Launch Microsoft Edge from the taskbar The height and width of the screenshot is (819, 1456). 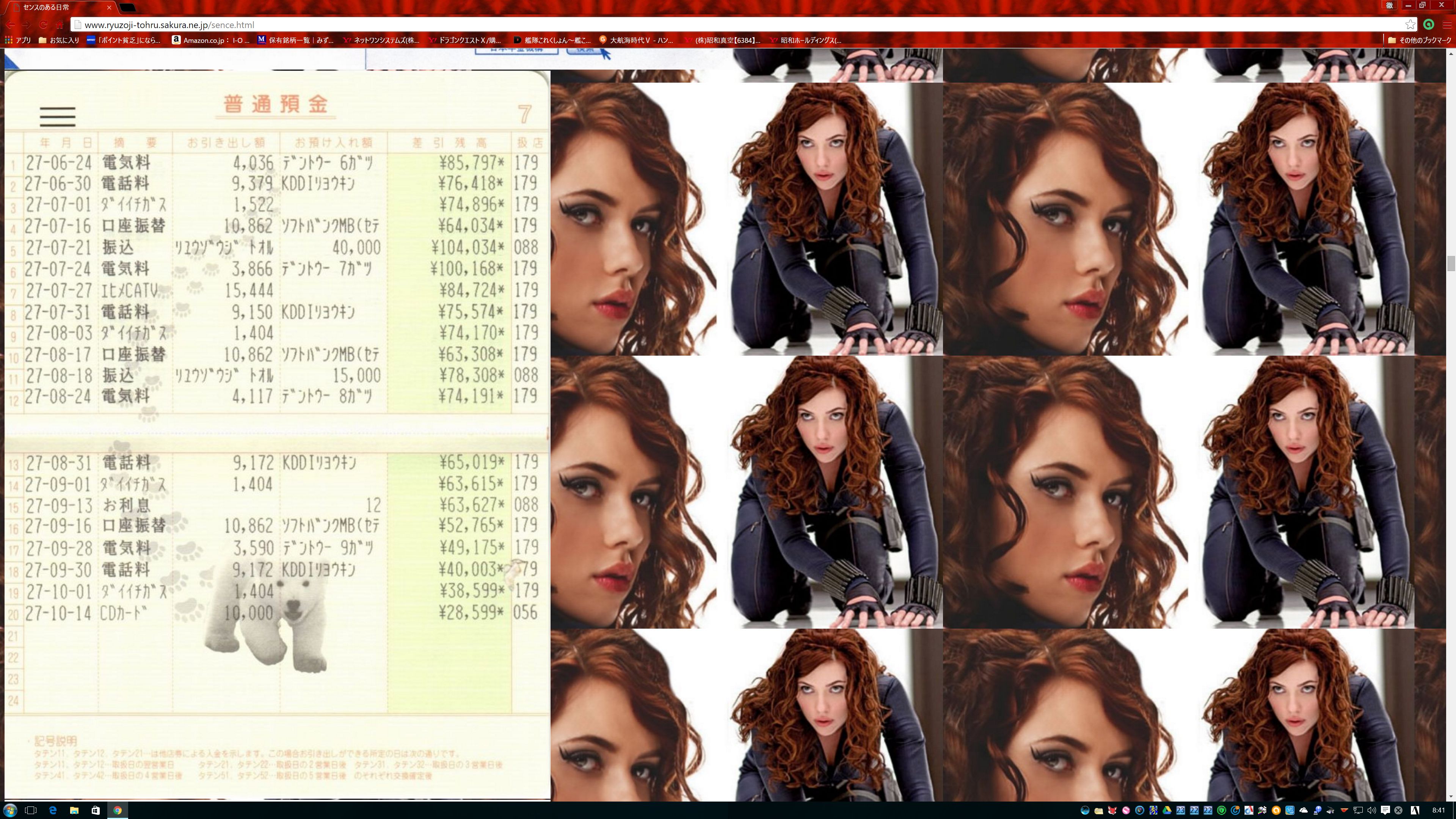click(53, 810)
